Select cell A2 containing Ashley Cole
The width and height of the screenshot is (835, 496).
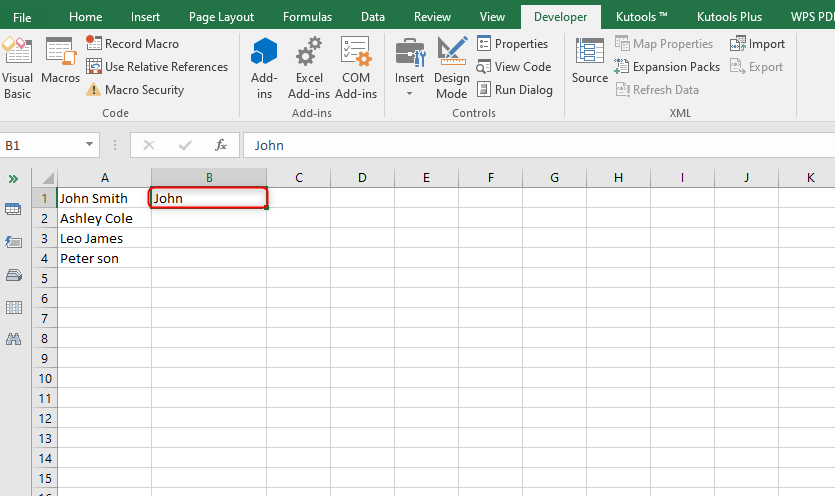coord(104,218)
